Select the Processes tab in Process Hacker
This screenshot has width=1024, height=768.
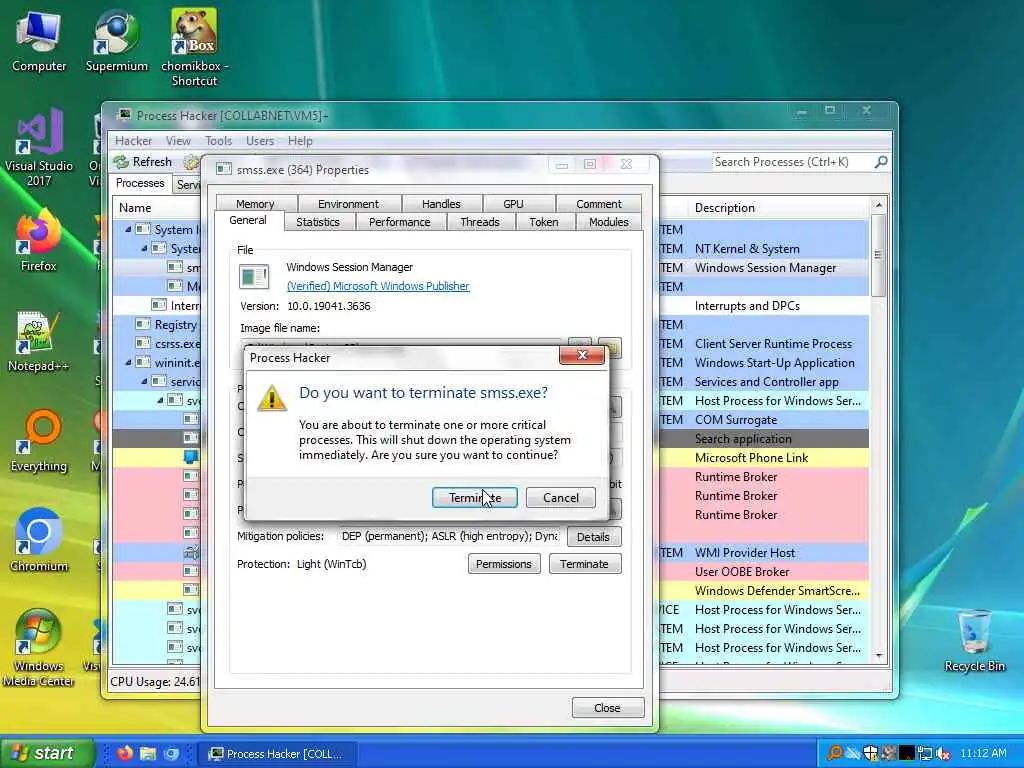[140, 184]
